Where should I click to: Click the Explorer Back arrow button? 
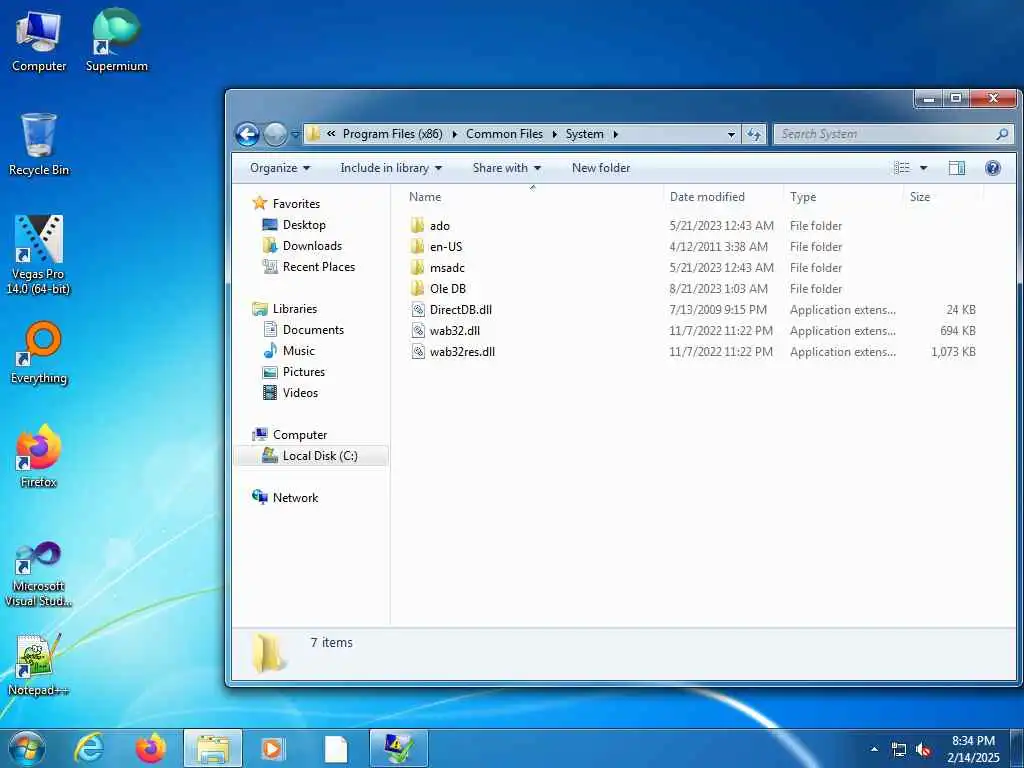click(x=248, y=135)
